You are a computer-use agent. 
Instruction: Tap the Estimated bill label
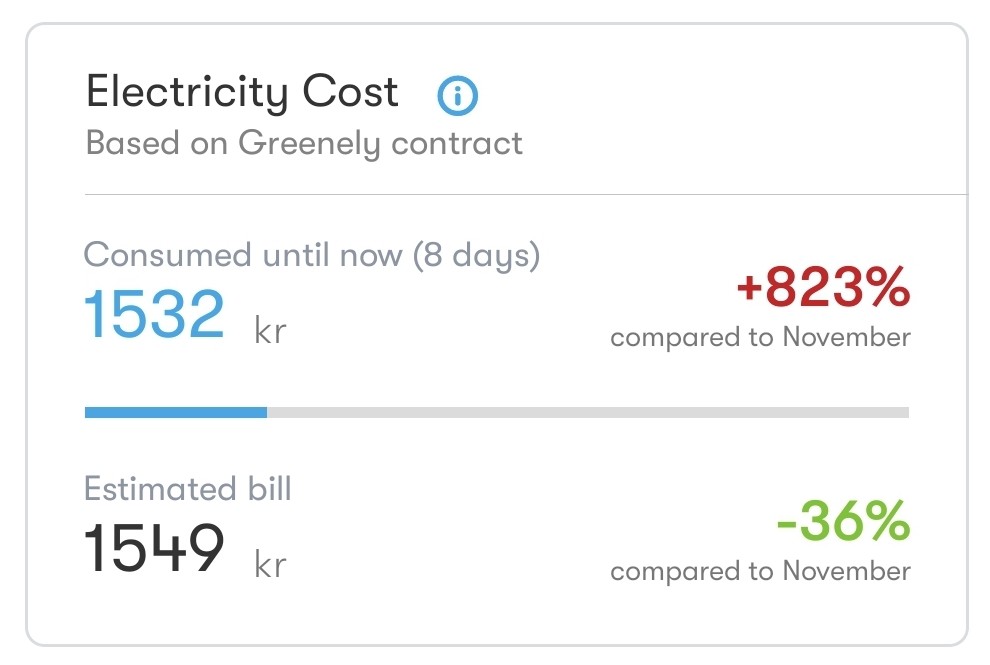188,489
